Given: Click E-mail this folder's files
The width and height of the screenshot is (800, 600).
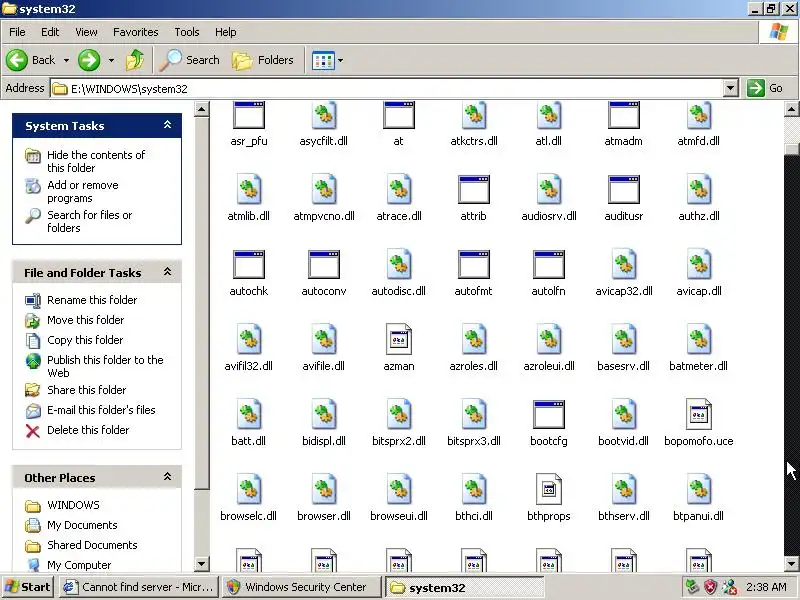Looking at the screenshot, I should click(x=101, y=410).
